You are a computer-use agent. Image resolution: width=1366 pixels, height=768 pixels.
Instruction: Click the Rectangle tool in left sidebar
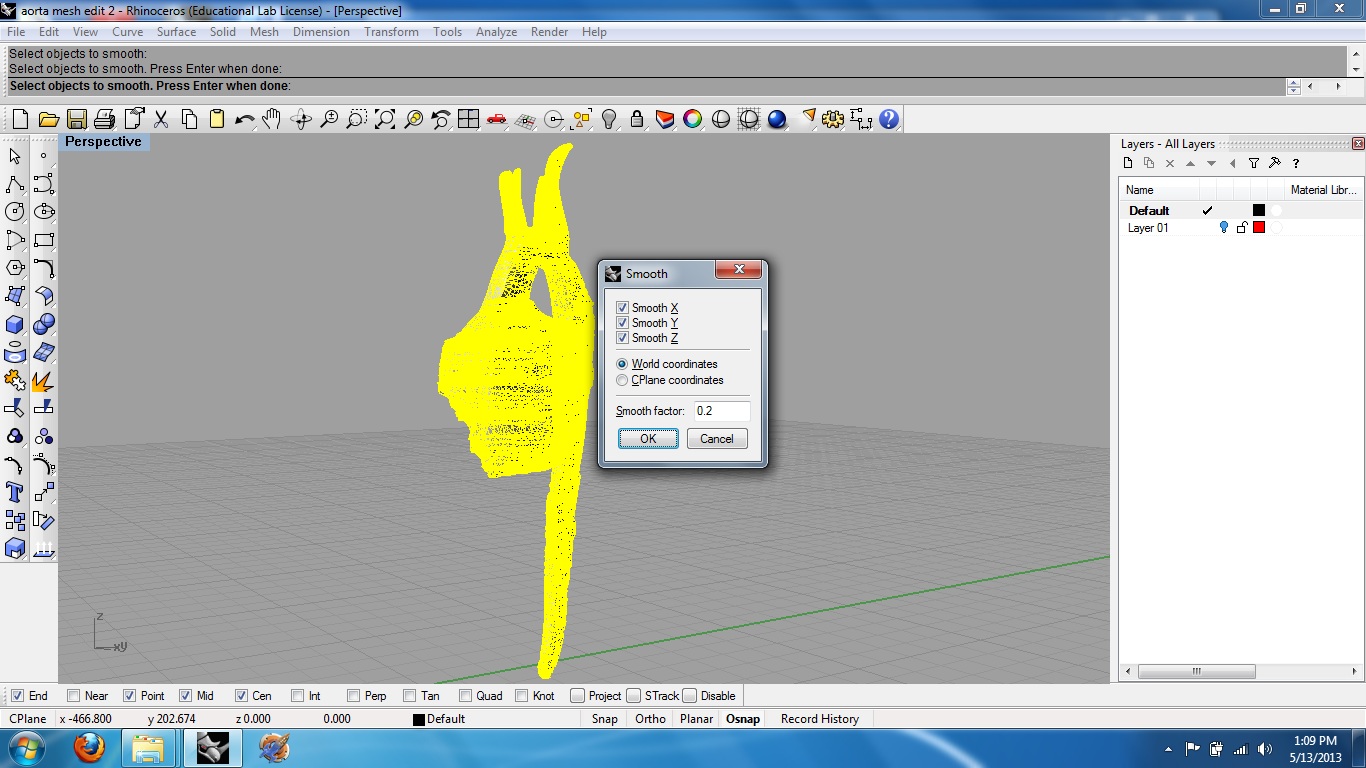tap(43, 240)
